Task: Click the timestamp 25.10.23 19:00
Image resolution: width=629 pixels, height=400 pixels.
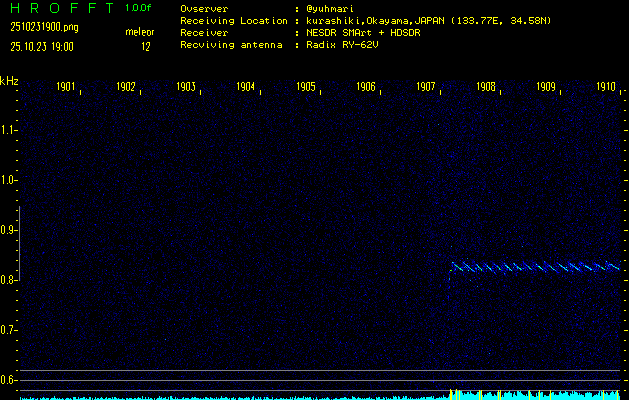Action: pyautogui.click(x=42, y=47)
